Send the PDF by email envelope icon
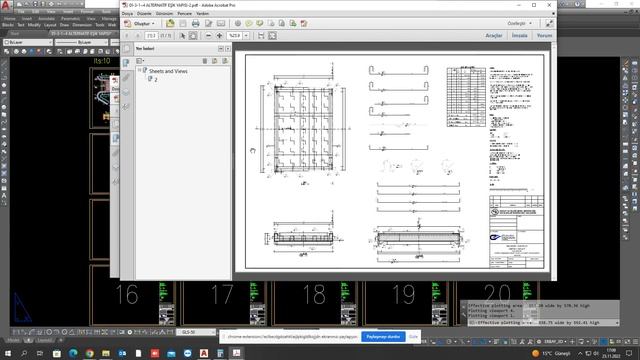This screenshot has height=360, width=640. tap(221, 24)
